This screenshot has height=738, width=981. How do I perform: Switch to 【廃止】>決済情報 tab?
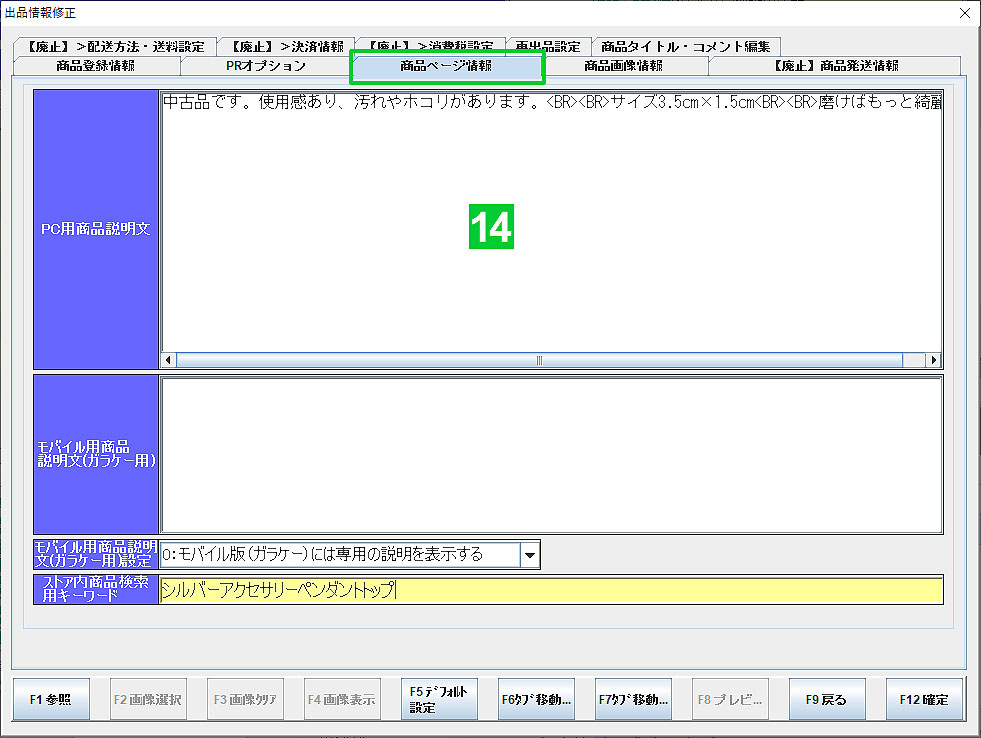coord(286,47)
